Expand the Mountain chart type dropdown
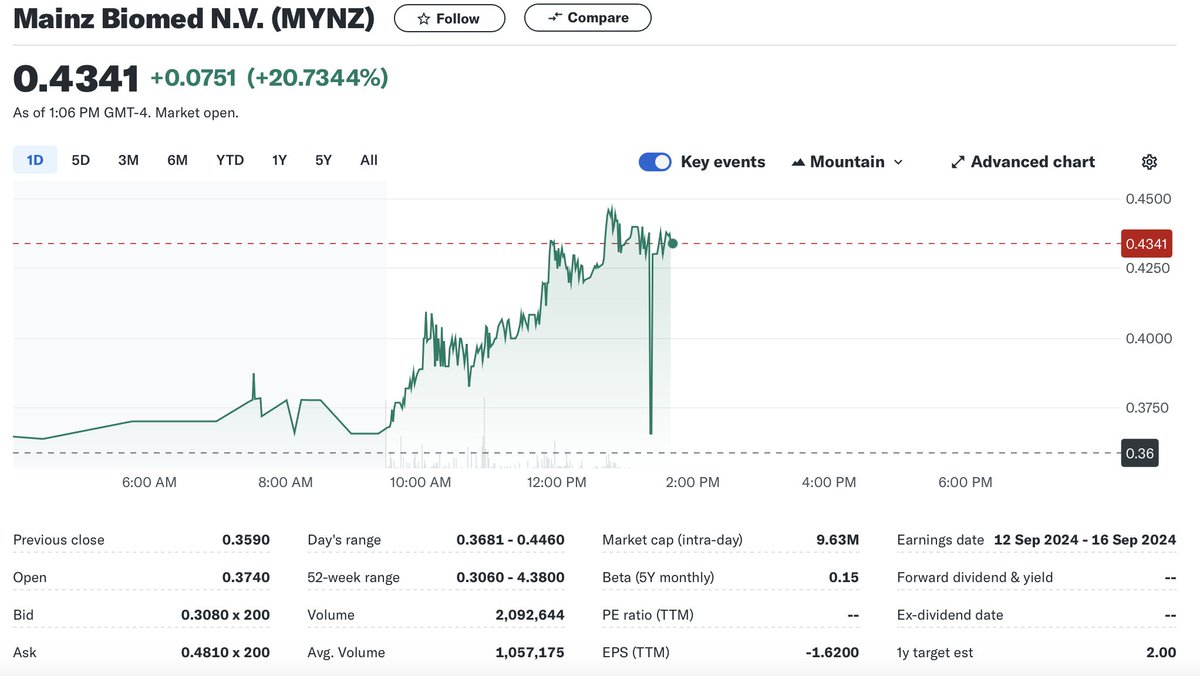 click(847, 162)
